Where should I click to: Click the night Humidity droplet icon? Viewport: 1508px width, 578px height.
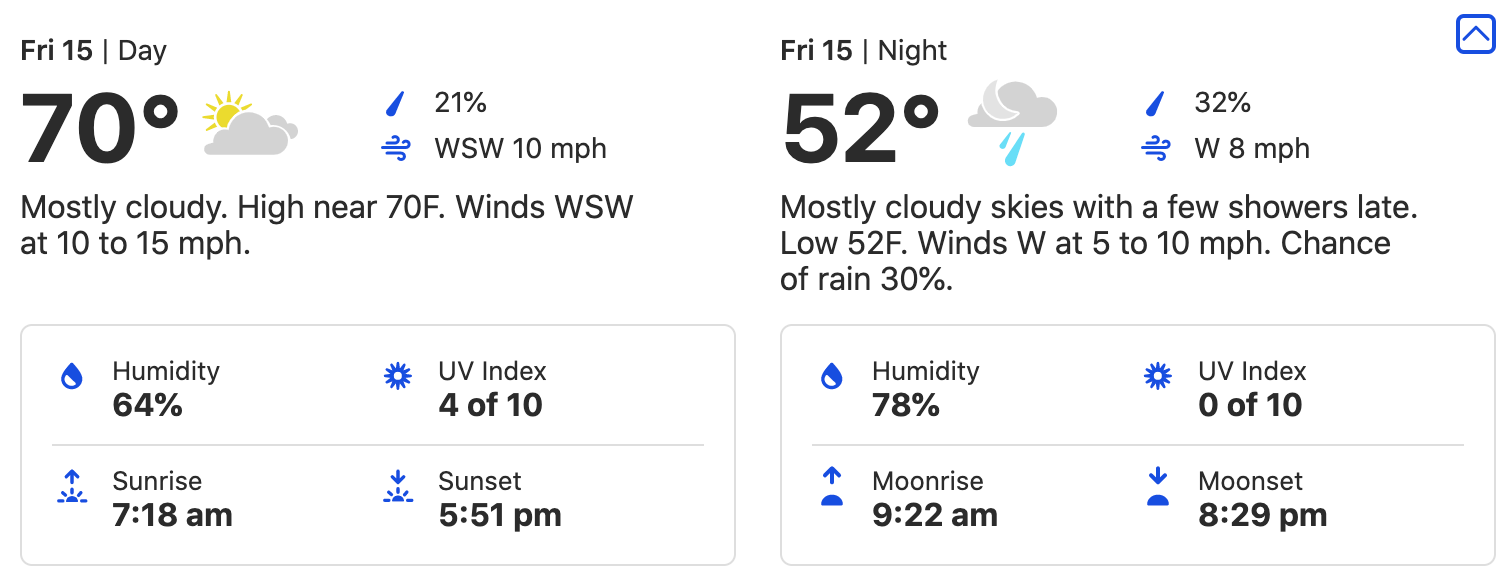click(x=832, y=377)
